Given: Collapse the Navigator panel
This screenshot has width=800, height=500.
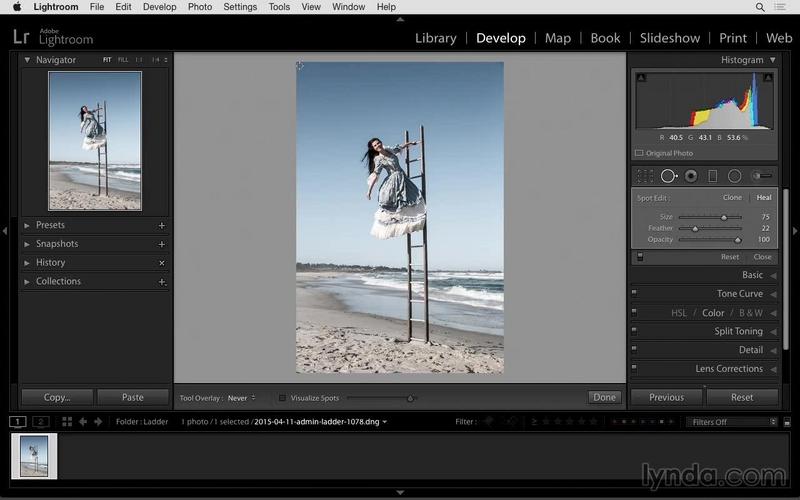Looking at the screenshot, I should (27, 60).
